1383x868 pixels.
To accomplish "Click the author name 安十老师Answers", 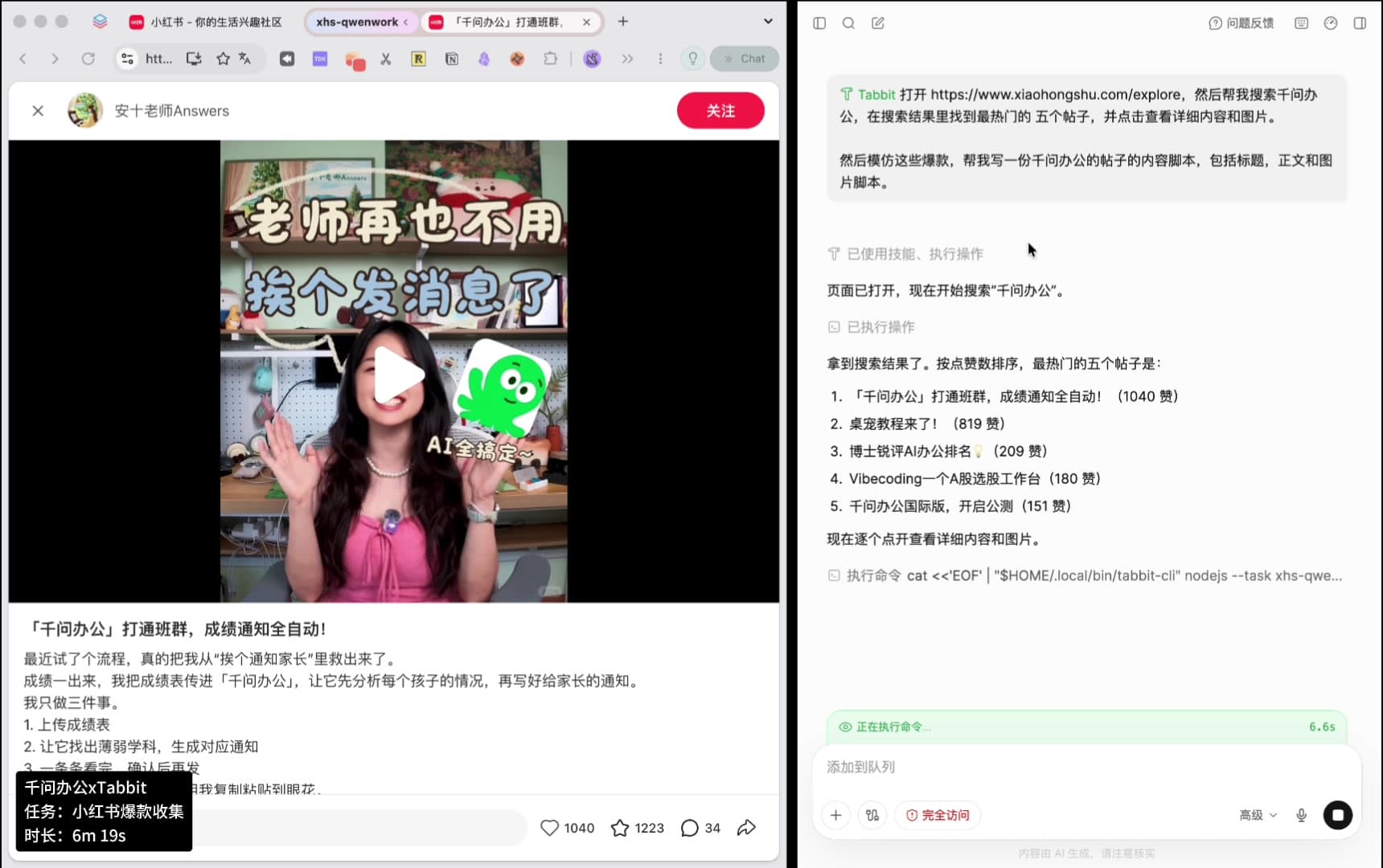I will point(172,111).
